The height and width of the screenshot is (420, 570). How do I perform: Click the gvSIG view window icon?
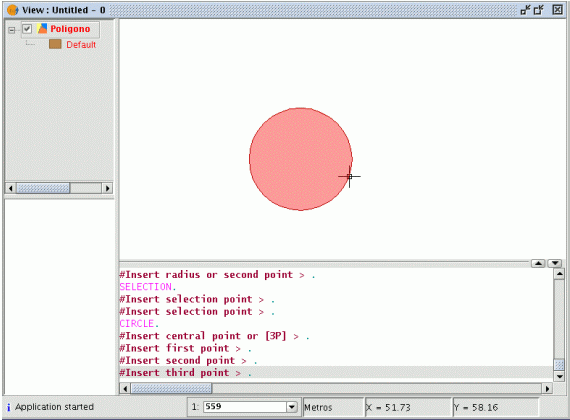click(12, 10)
